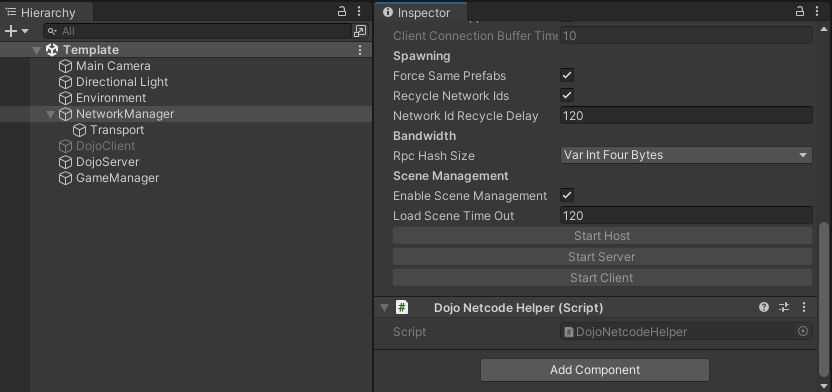Toggle the Inspector lock icon
Viewport: 832px width, 392px height.
point(800,11)
